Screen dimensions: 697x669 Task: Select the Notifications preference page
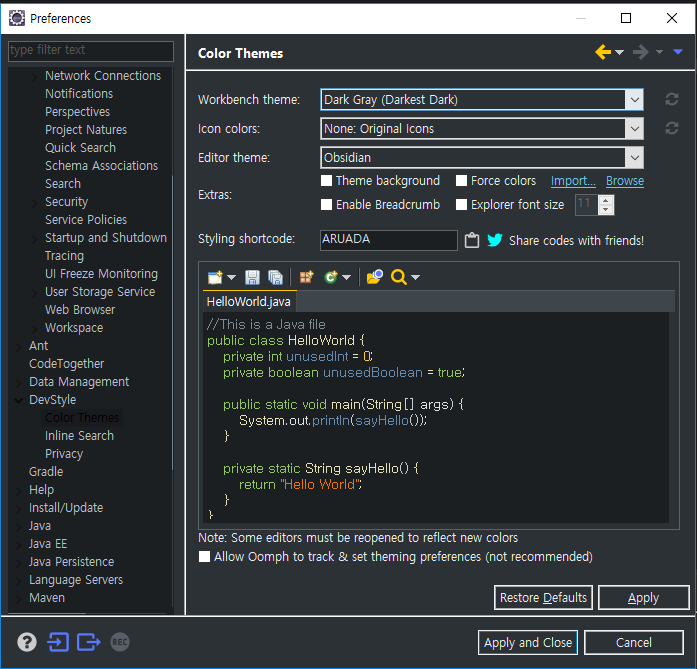79,93
